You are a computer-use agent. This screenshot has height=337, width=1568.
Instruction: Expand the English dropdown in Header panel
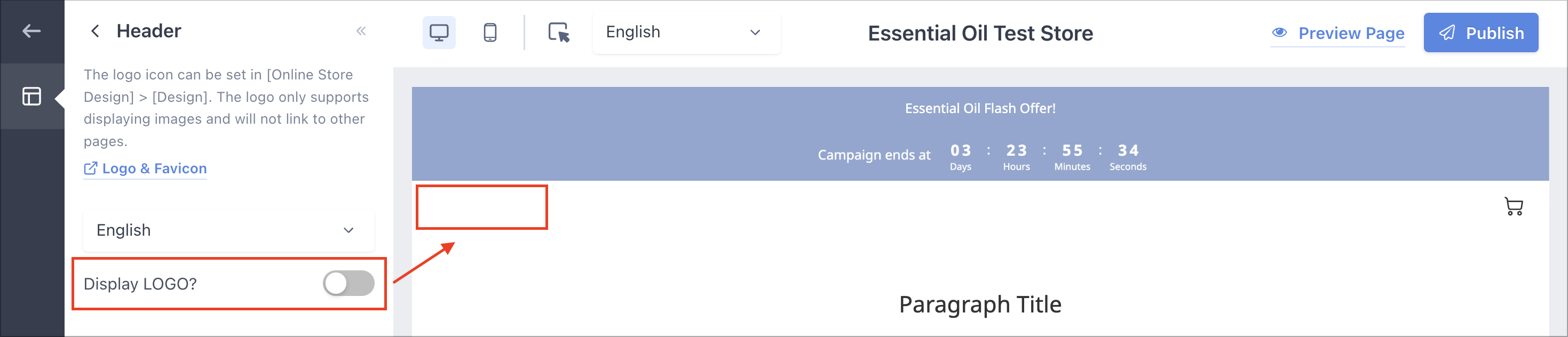pyautogui.click(x=229, y=230)
